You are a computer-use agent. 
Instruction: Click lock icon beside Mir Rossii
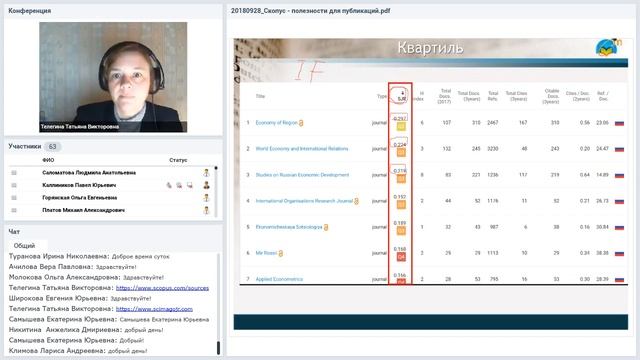click(280, 253)
